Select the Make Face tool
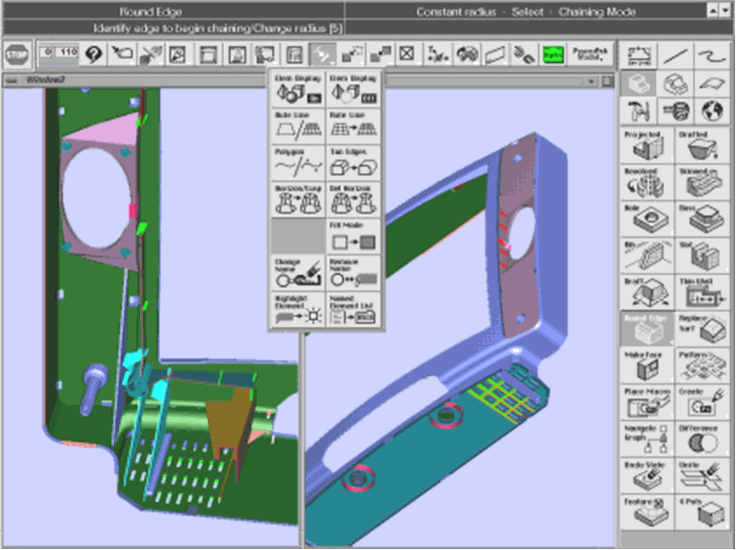 point(647,366)
